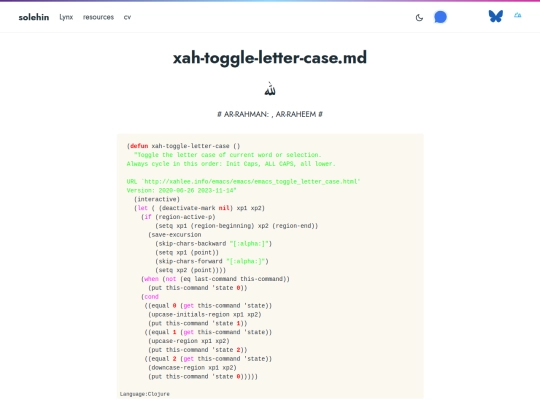The image size is (540, 405).
Task: Click the '(save-excursion' code line
Action: [175, 235]
